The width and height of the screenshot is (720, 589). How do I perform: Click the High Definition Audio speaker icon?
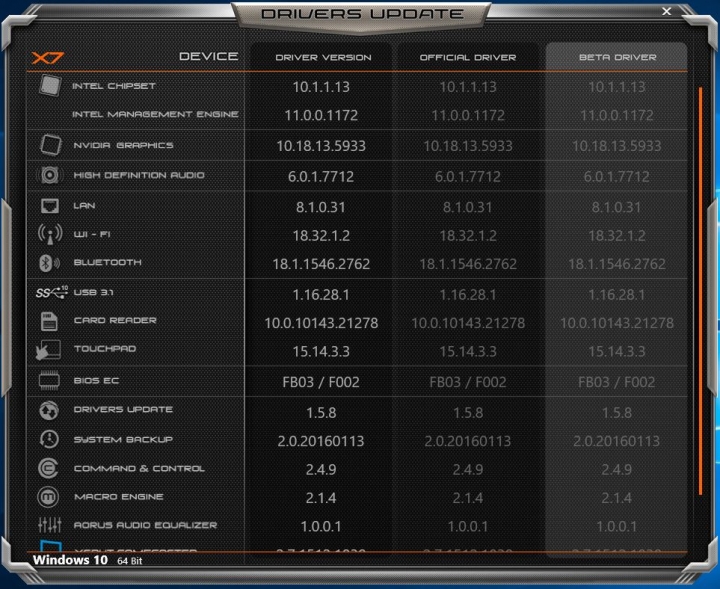[50, 175]
